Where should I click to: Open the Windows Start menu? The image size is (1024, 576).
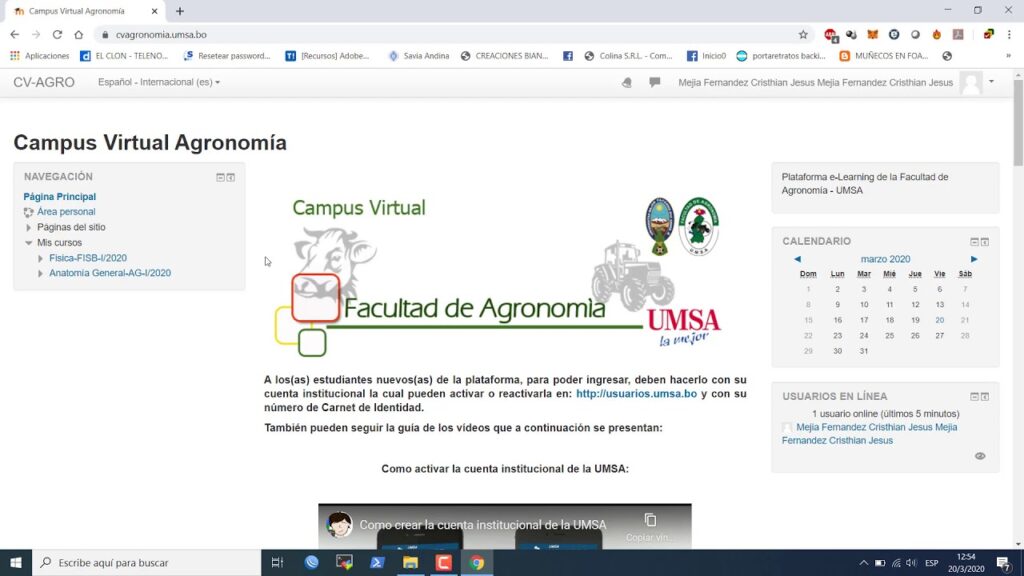click(16, 562)
